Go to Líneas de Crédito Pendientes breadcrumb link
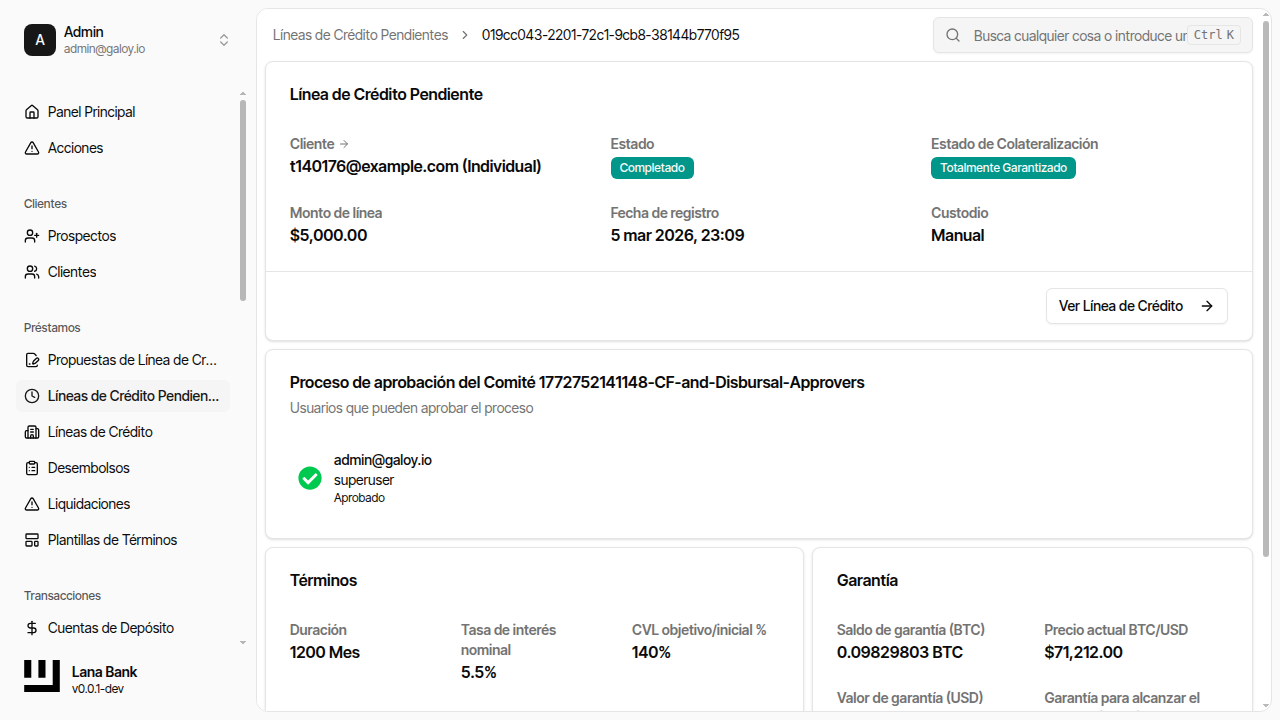The width and height of the screenshot is (1280, 720). (360, 35)
